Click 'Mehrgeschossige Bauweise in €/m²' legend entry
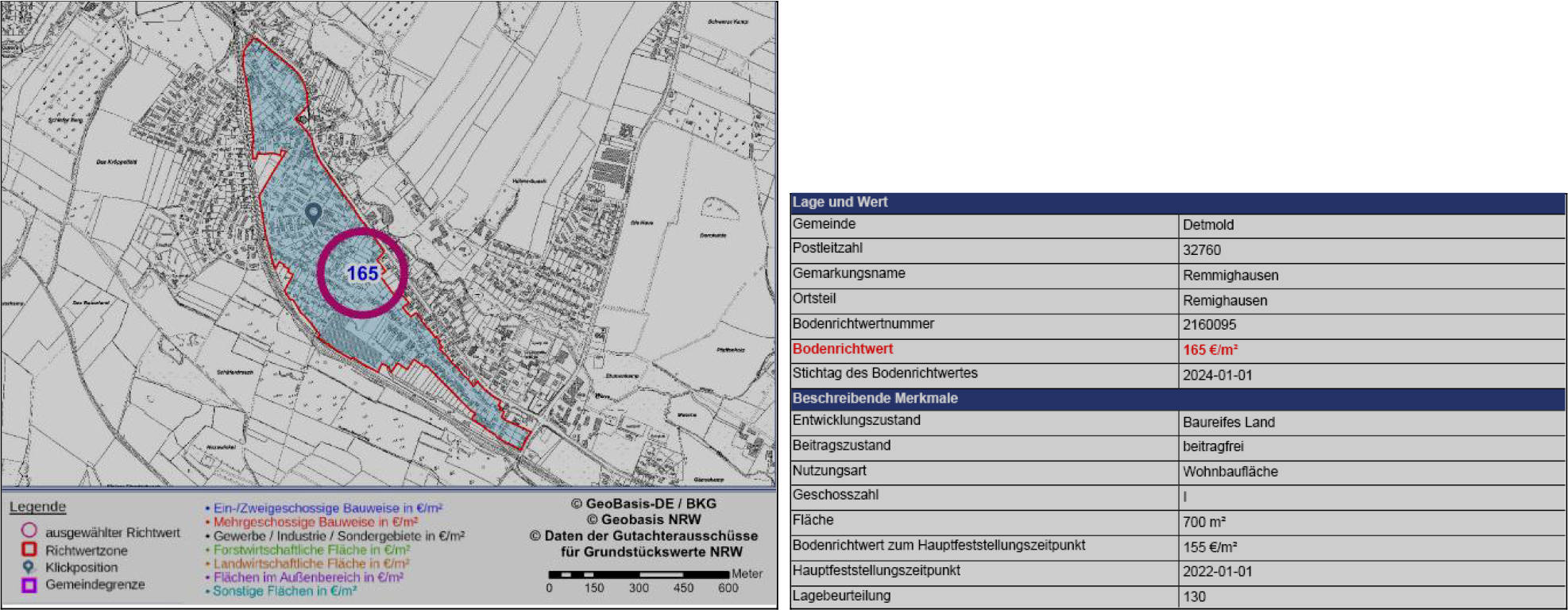Image resolution: width=1568 pixels, height=610 pixels. pos(311,522)
